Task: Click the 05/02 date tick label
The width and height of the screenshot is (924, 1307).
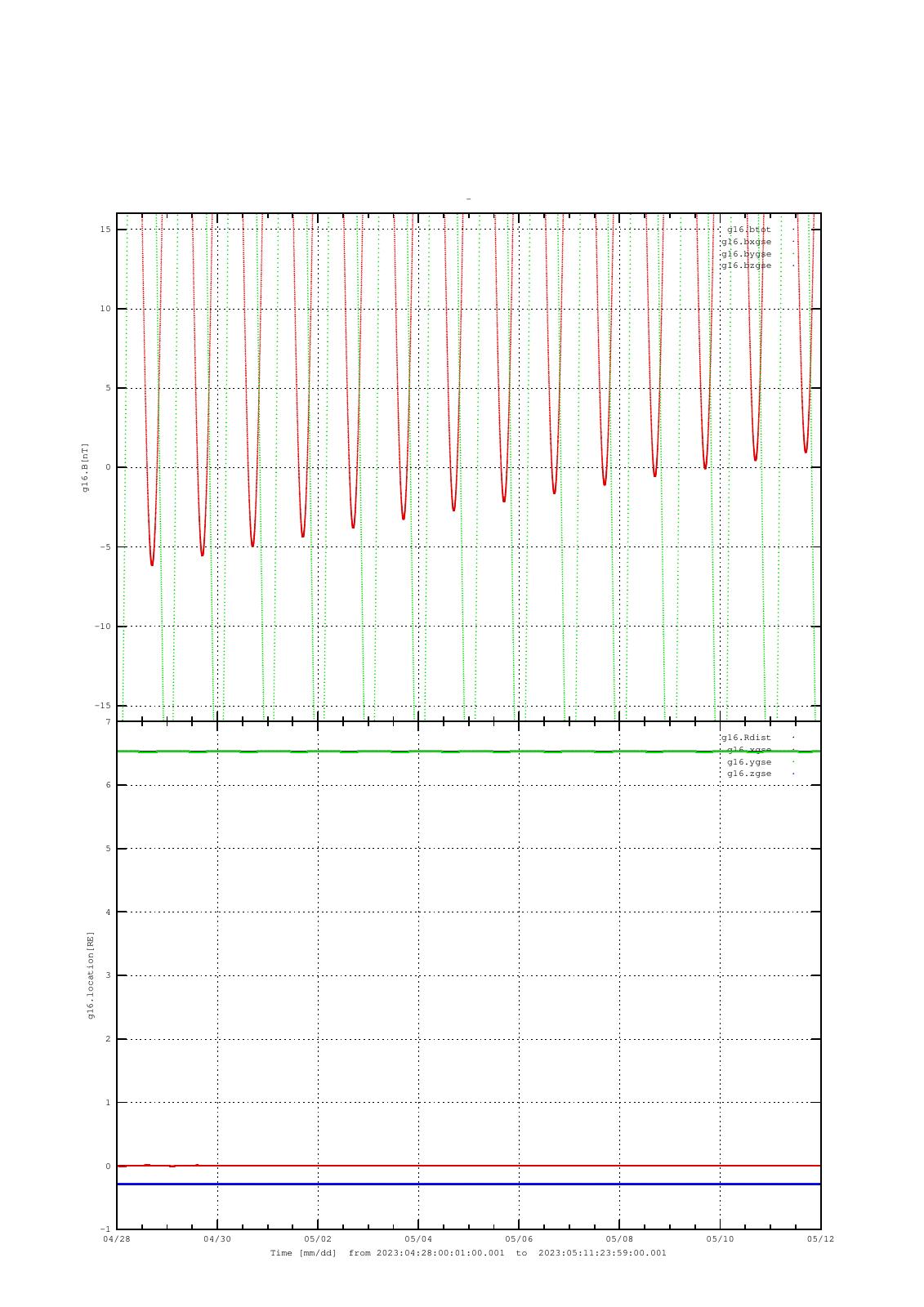Action: [x=318, y=1238]
